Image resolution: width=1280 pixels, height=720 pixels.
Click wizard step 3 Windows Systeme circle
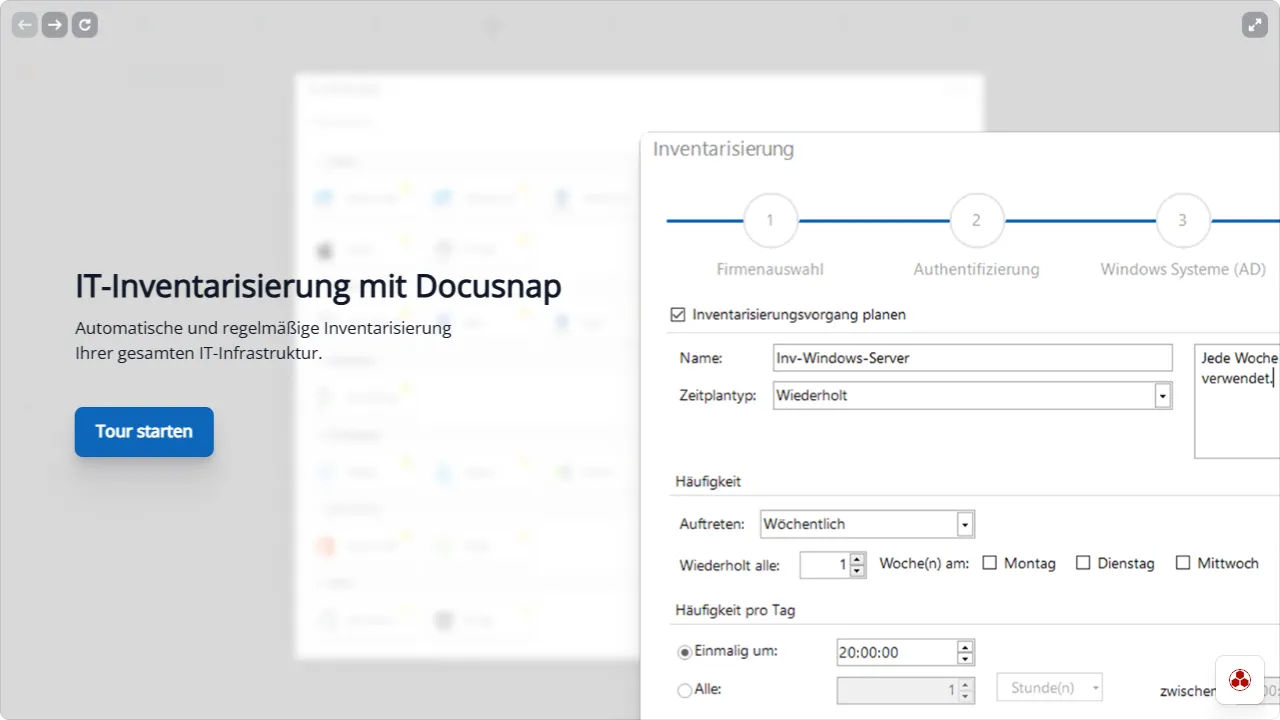[1182, 220]
